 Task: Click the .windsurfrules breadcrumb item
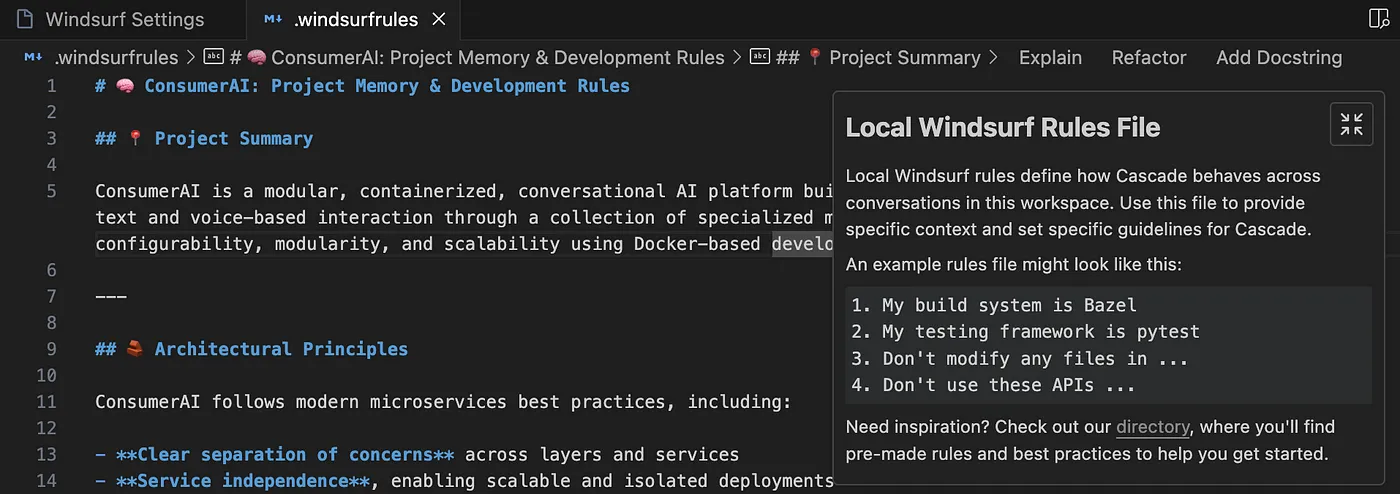[x=116, y=58]
